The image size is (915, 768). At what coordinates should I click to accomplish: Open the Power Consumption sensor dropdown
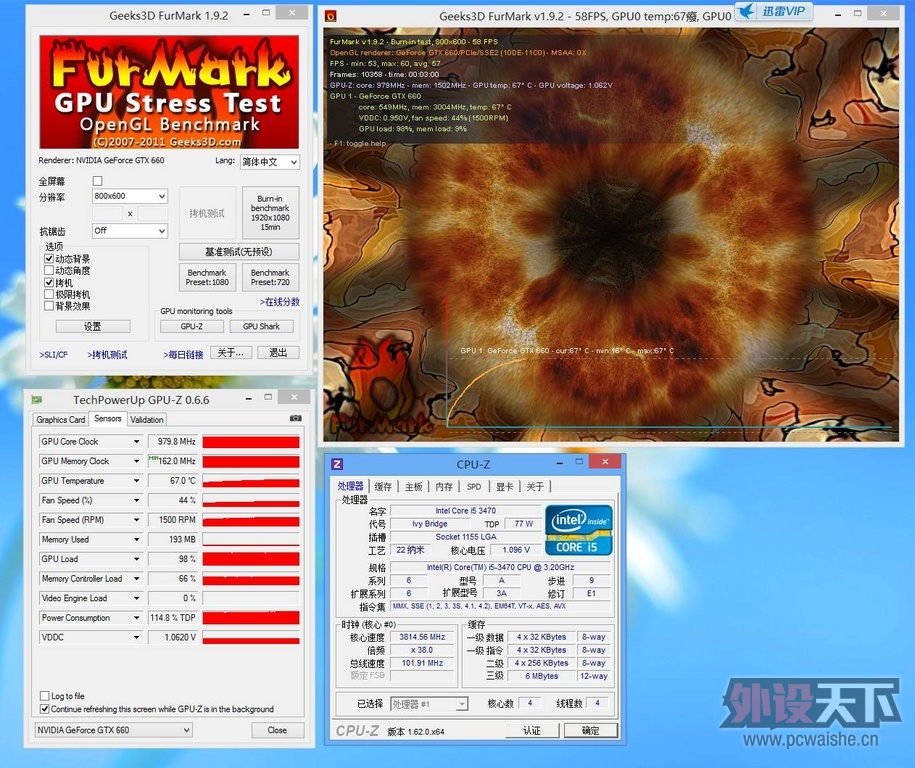point(136,617)
